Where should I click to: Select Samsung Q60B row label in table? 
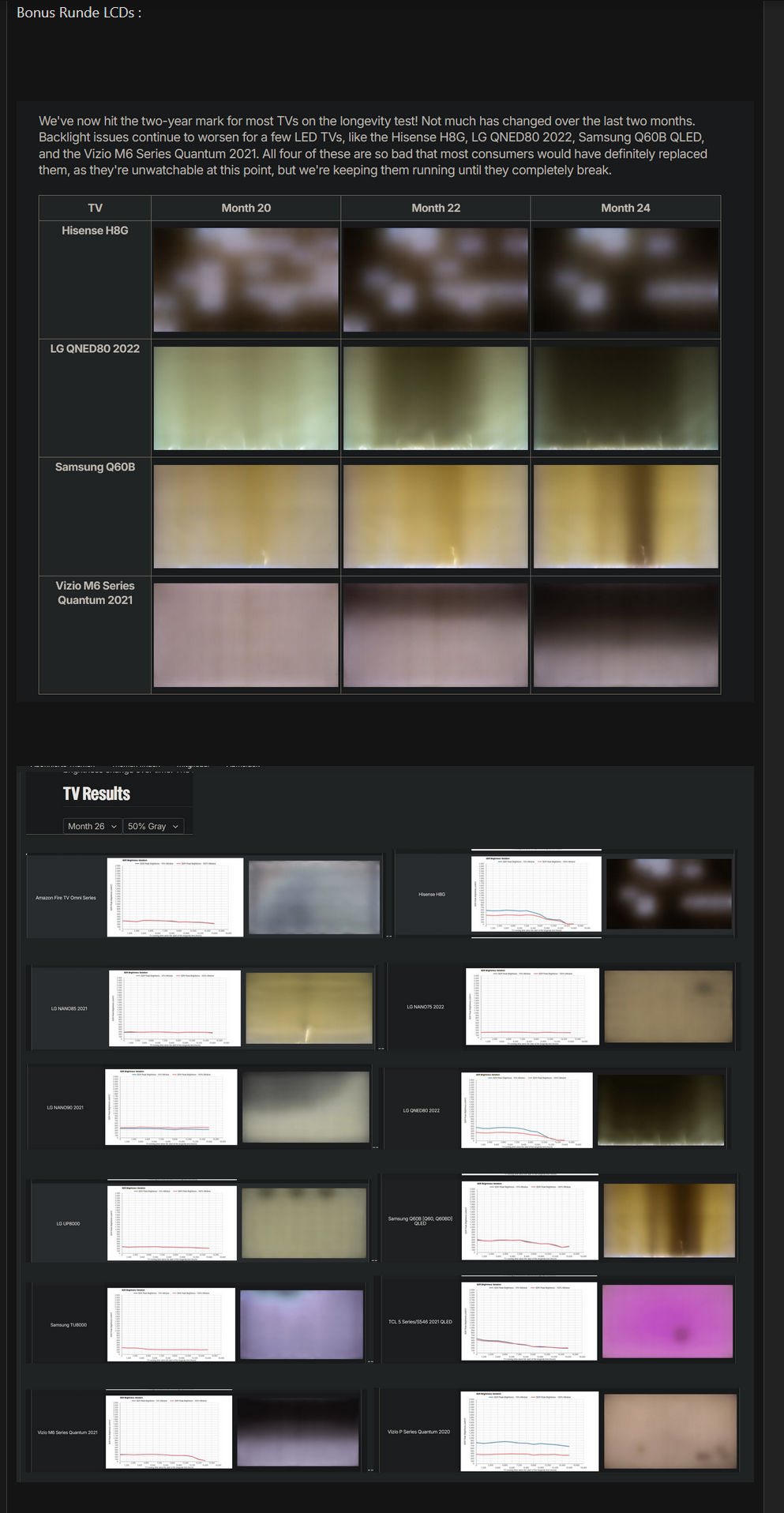(x=95, y=467)
